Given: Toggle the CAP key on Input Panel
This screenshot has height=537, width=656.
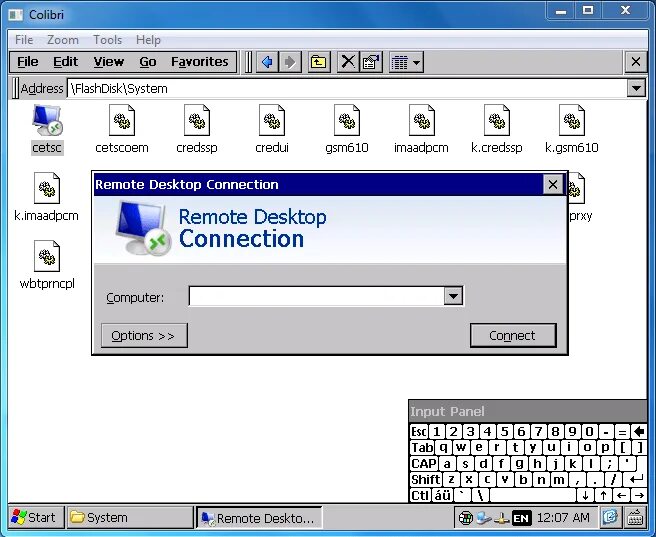Looking at the screenshot, I should pos(423,463).
